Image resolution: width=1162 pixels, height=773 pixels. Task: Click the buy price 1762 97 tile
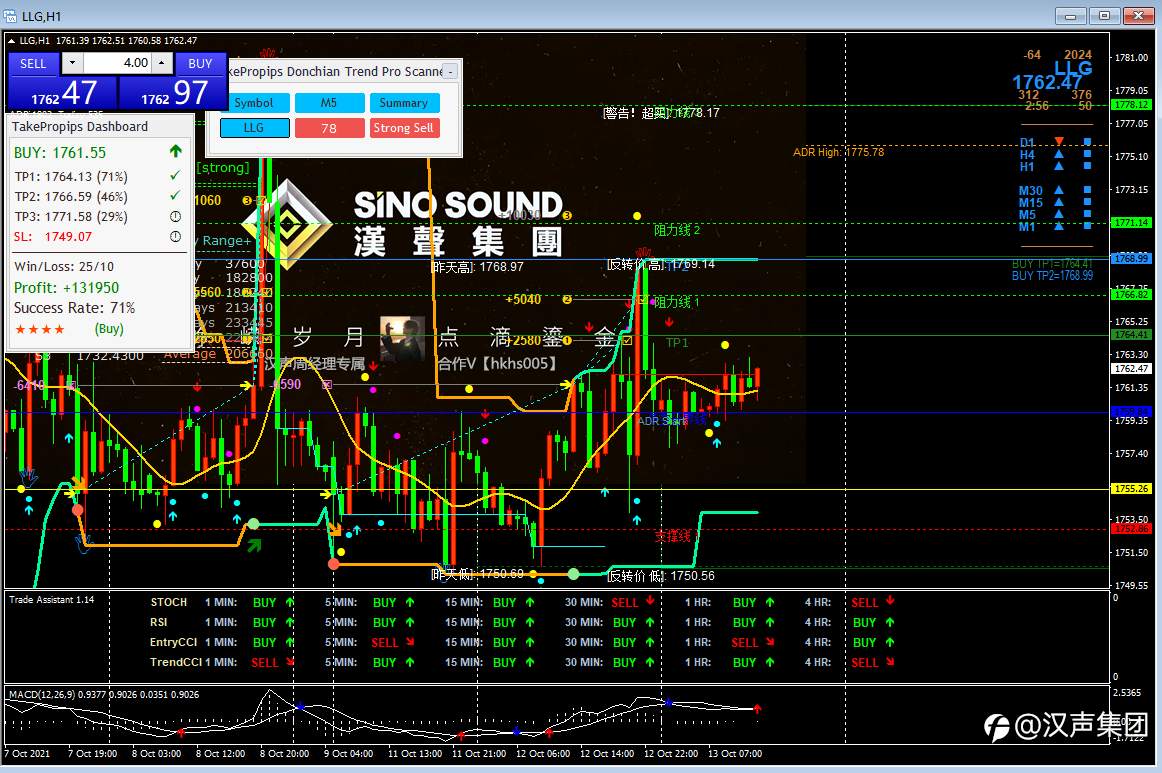coord(171,93)
